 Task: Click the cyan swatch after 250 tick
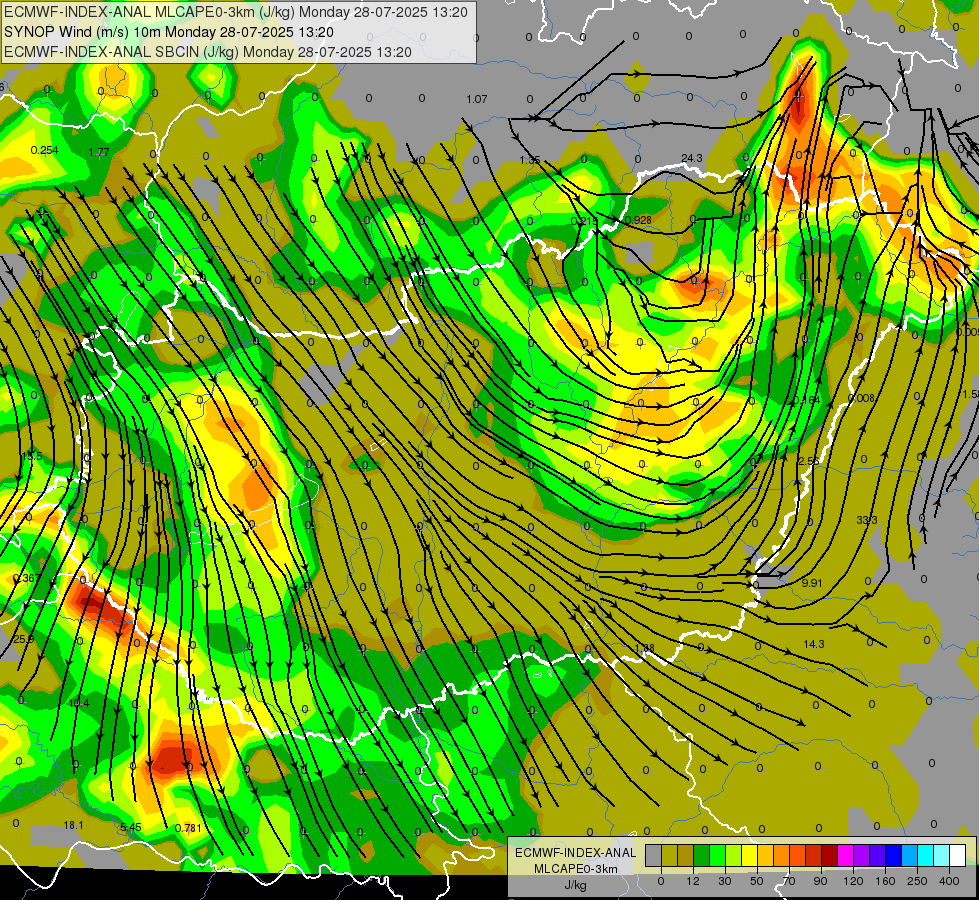(x=927, y=855)
